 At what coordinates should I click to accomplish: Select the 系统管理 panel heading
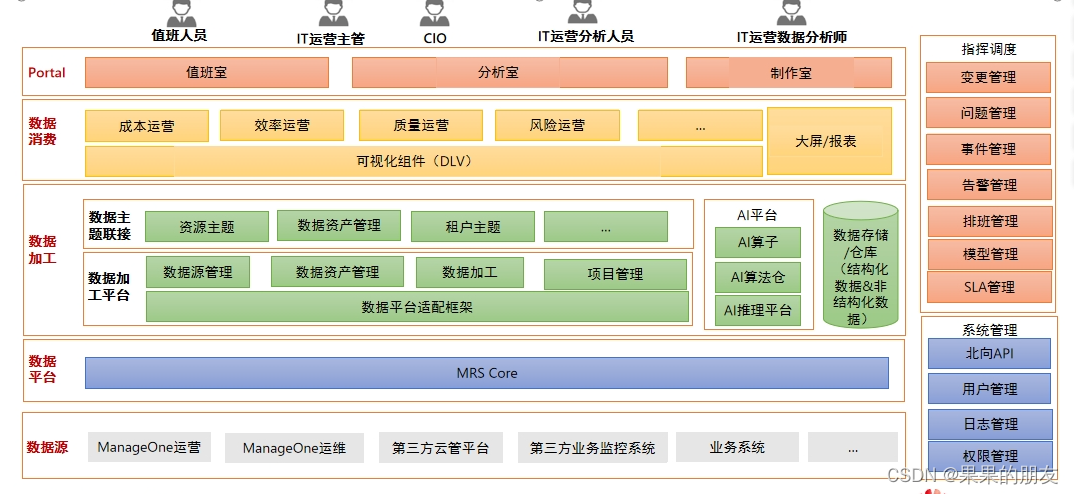(x=990, y=330)
